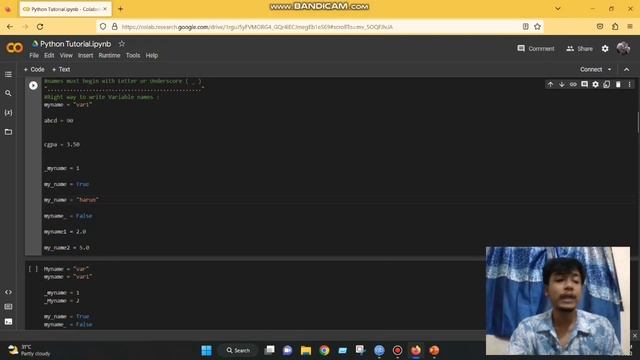Click the taskbar Search box
Screen dimensions: 640x360
click(238, 350)
